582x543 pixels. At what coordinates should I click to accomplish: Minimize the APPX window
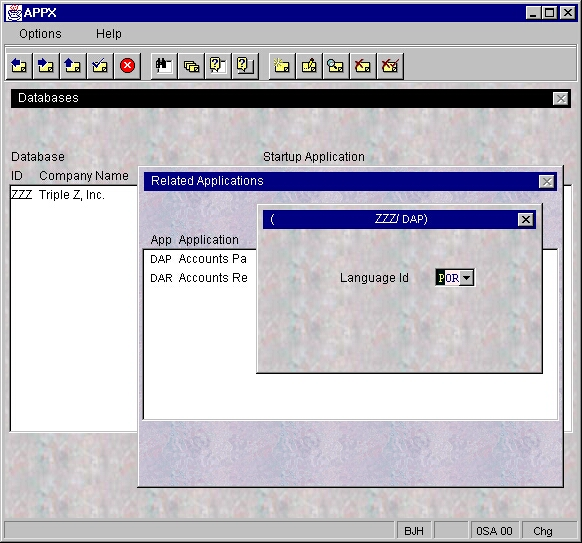(533, 13)
